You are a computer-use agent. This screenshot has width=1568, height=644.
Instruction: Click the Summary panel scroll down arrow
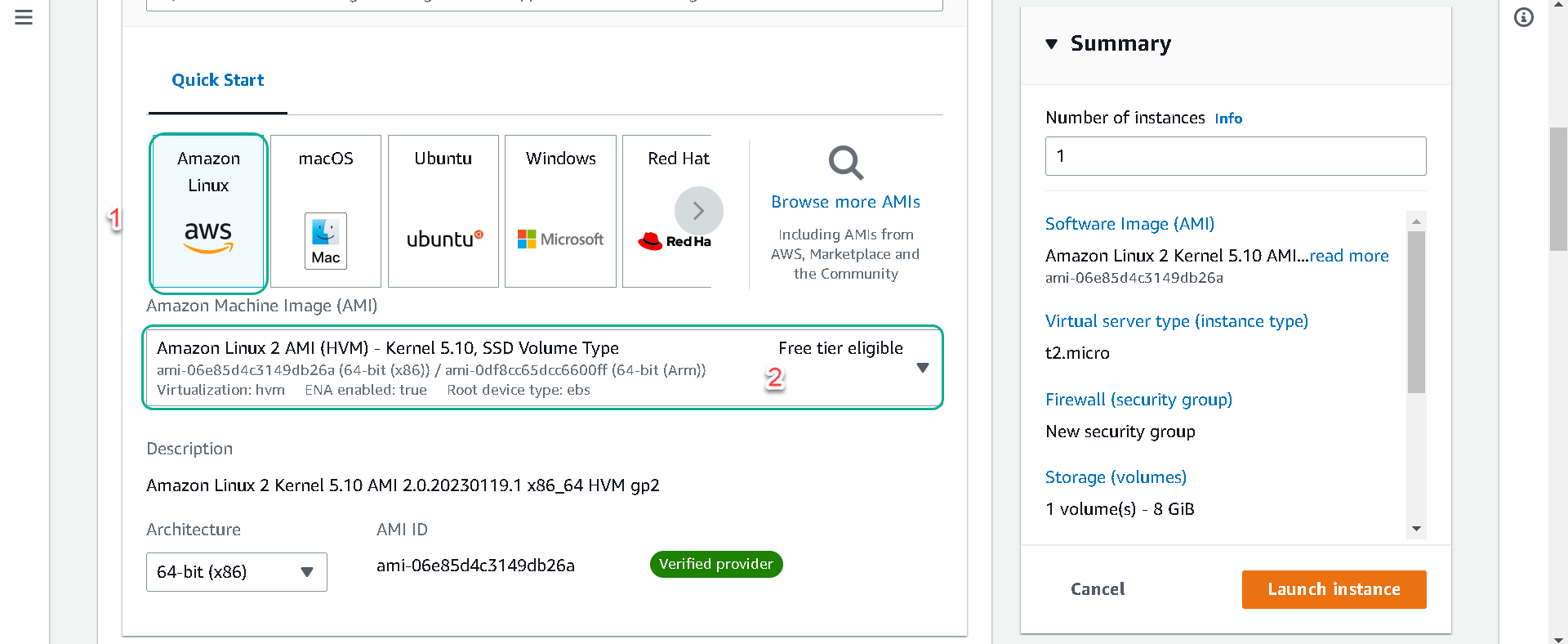coord(1417,529)
